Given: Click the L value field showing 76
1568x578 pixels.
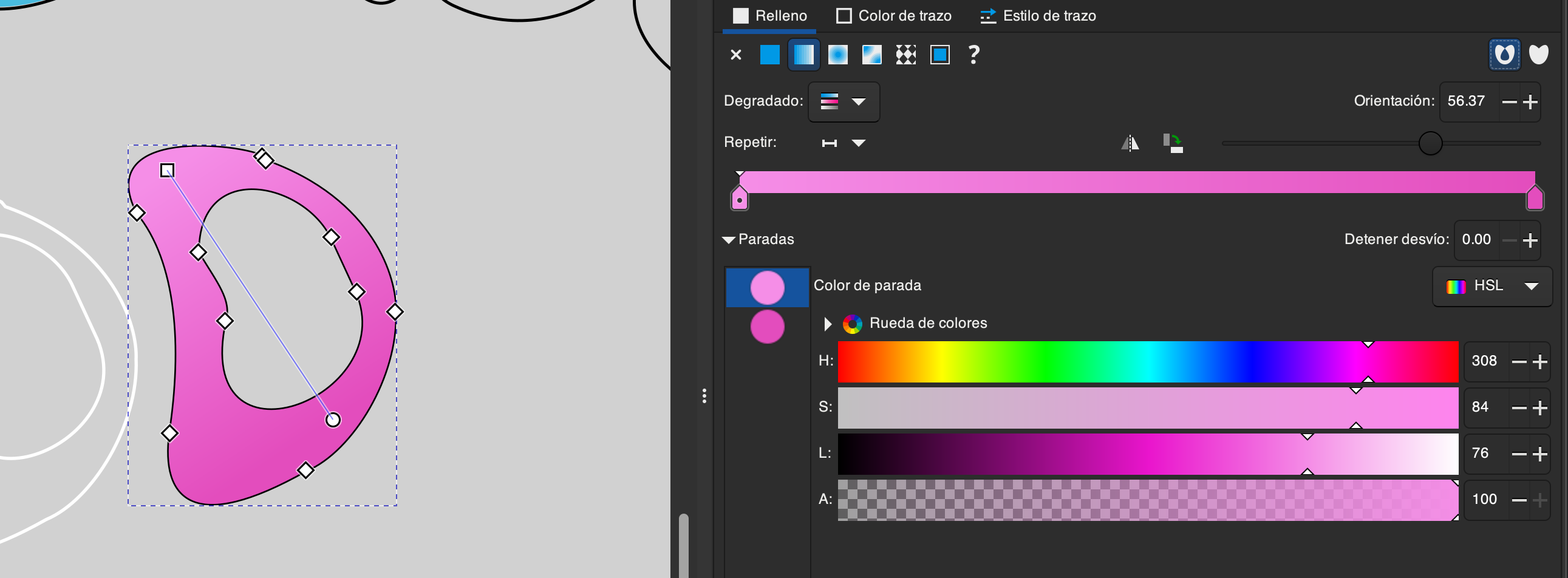Looking at the screenshot, I should [x=1485, y=454].
